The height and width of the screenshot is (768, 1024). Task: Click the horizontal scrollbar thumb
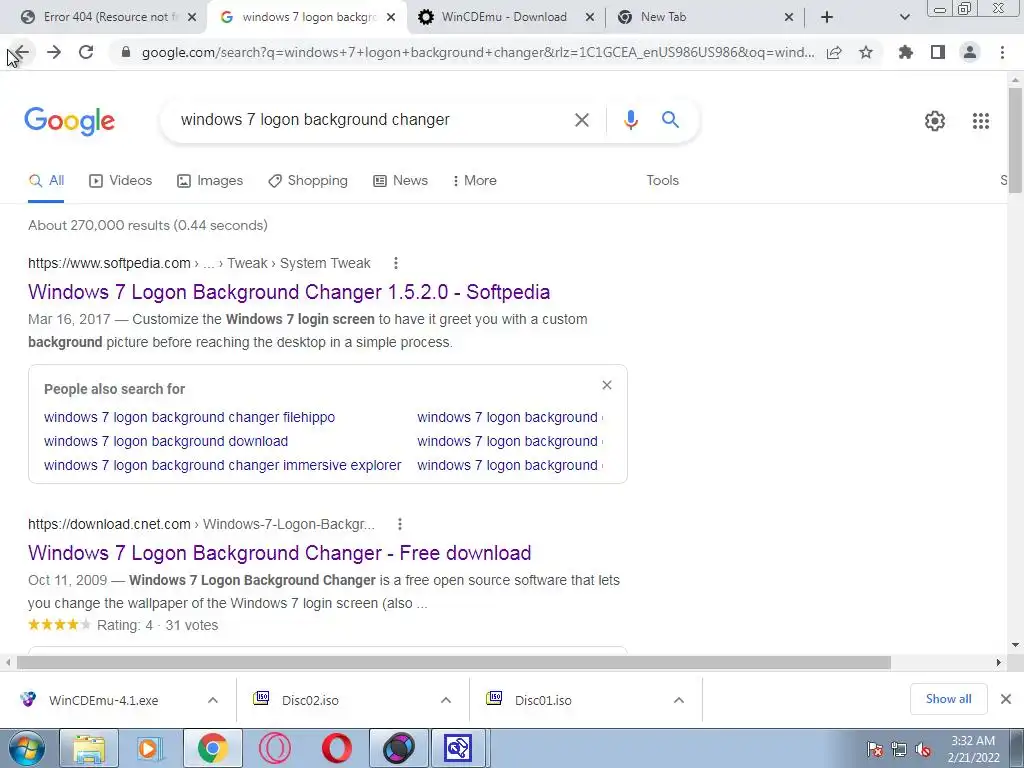click(453, 662)
